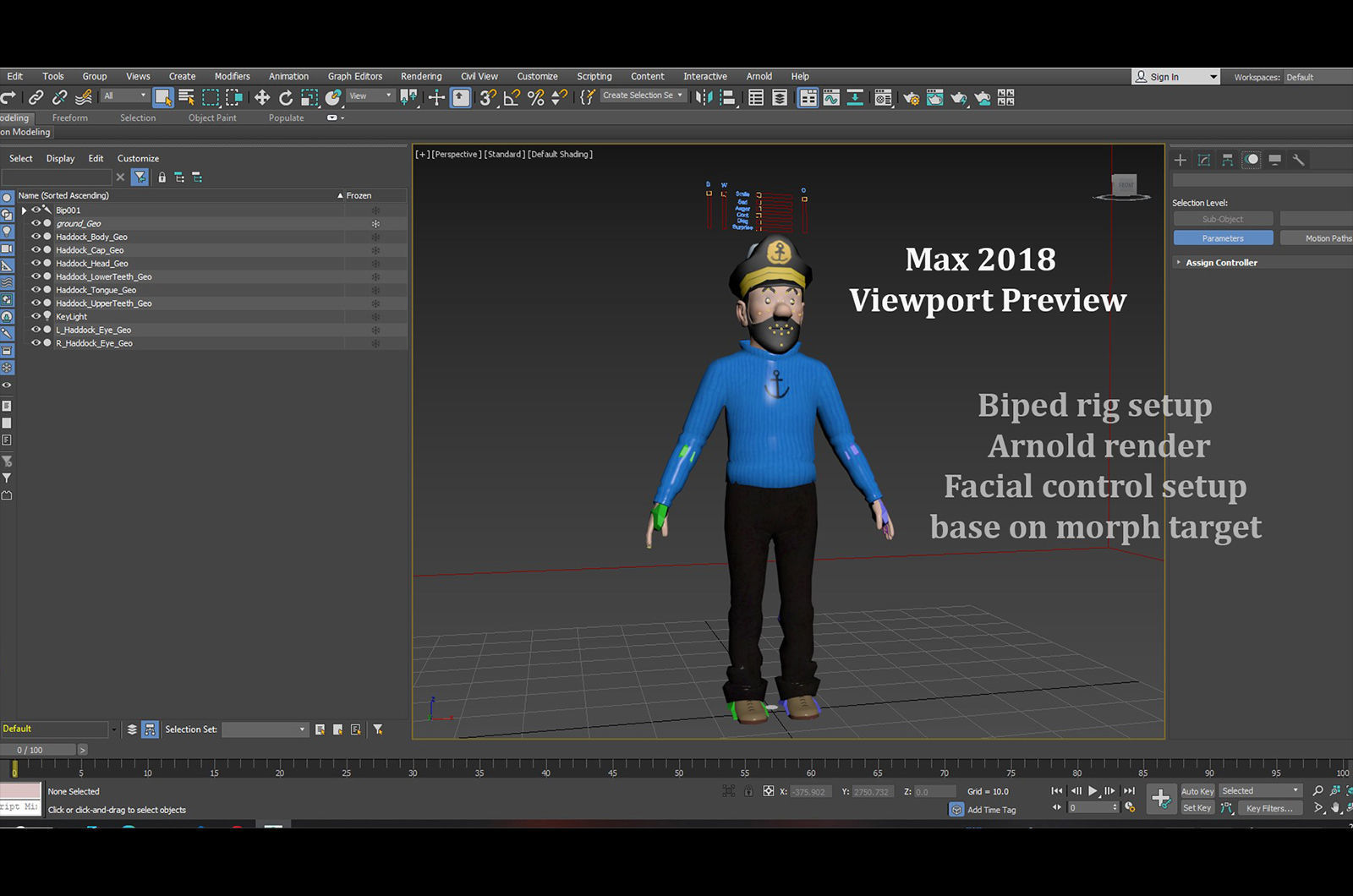Open the Hierarchy command panel tab
Screen dimensions: 1353x896
(x=1228, y=160)
